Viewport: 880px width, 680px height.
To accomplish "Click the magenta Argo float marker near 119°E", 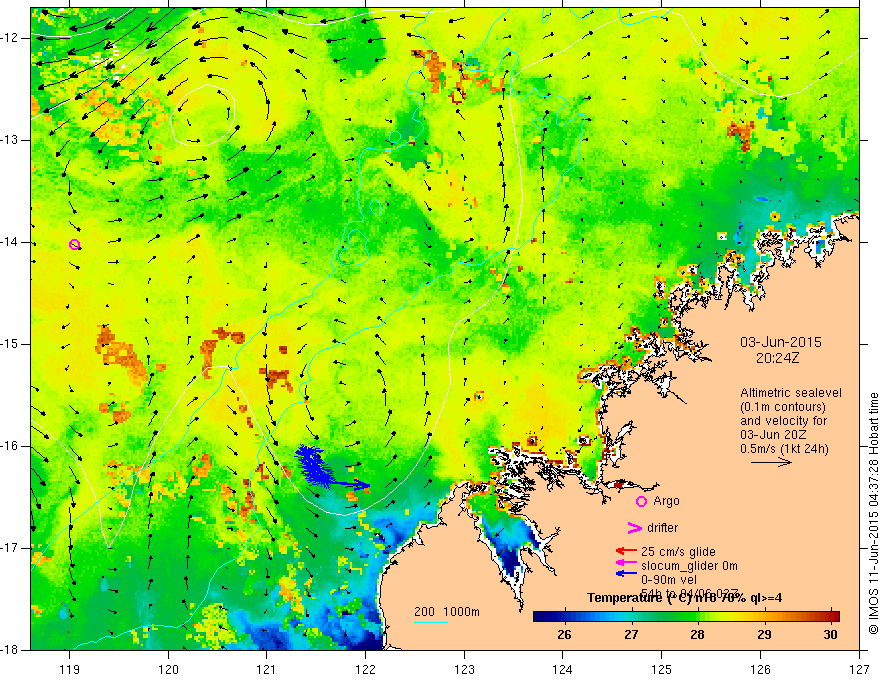I will pos(75,244).
